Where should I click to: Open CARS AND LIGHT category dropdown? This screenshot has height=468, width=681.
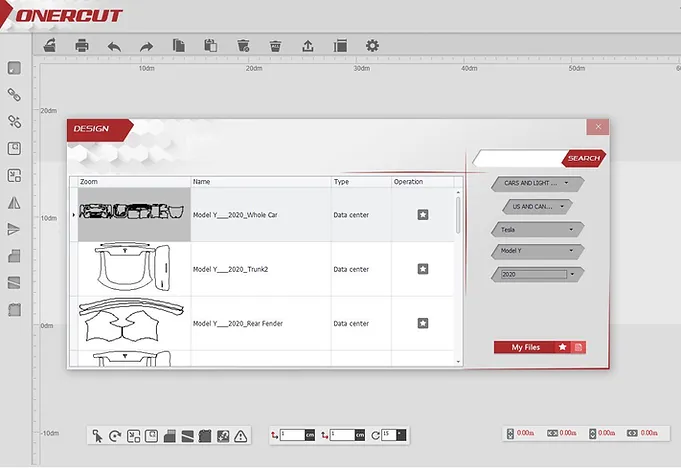tap(538, 183)
